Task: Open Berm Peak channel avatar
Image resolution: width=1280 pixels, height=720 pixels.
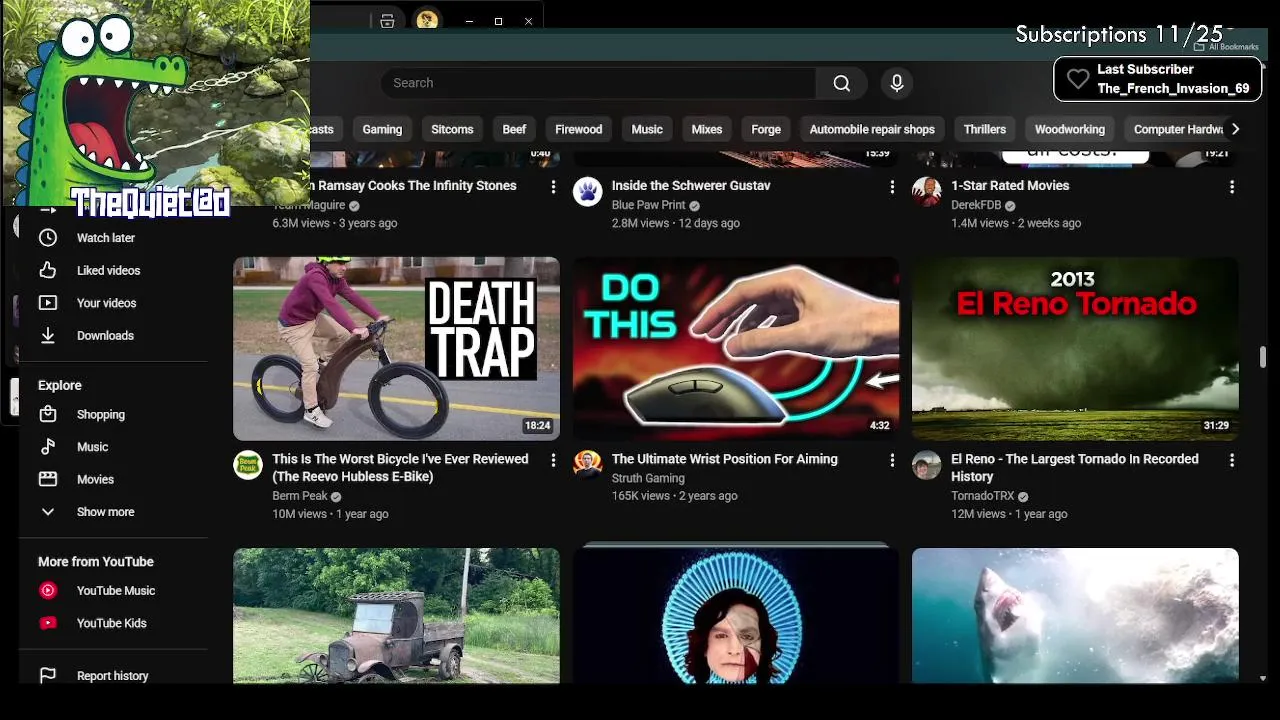Action: [248, 465]
